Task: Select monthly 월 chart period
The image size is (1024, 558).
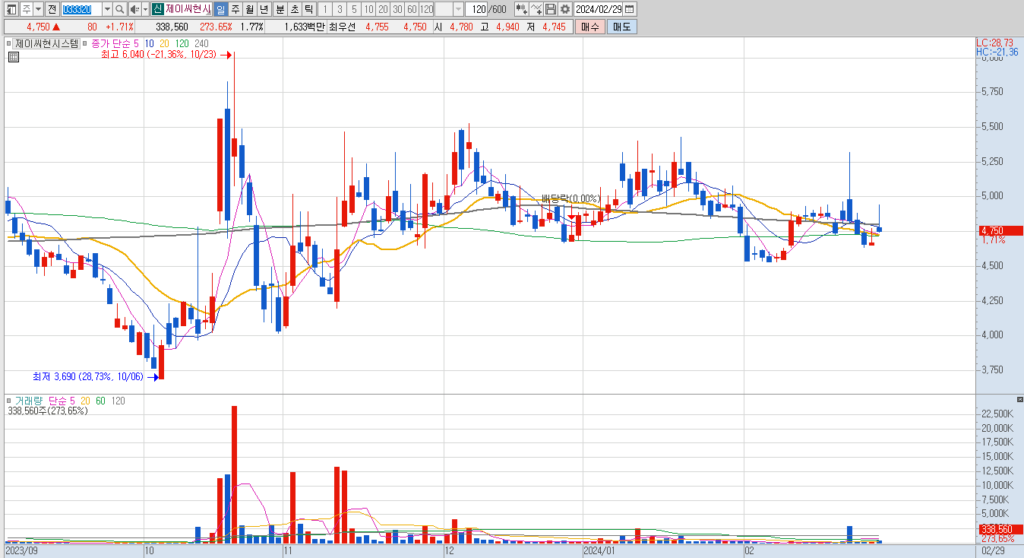Action: coord(249,9)
